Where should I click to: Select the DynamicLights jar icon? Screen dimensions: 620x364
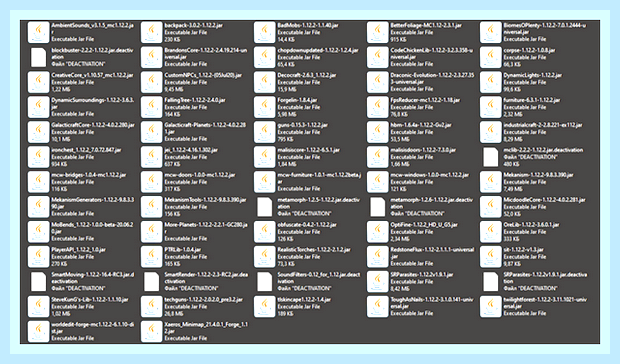[x=491, y=82]
